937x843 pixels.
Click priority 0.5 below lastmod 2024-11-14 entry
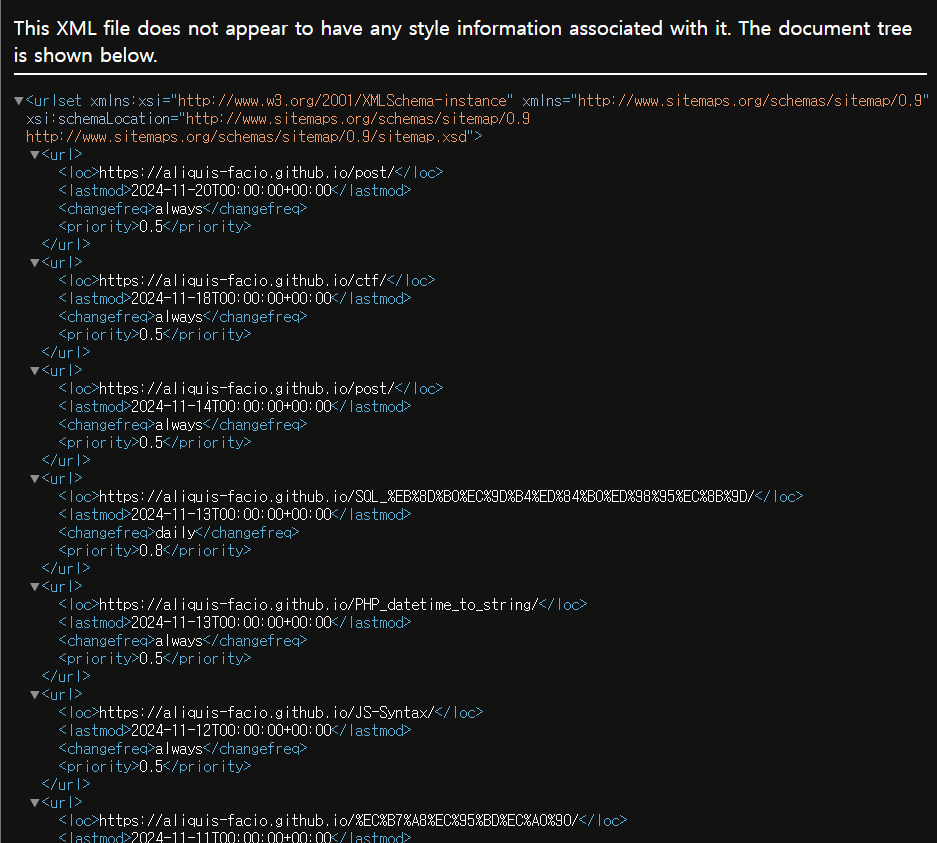155,443
